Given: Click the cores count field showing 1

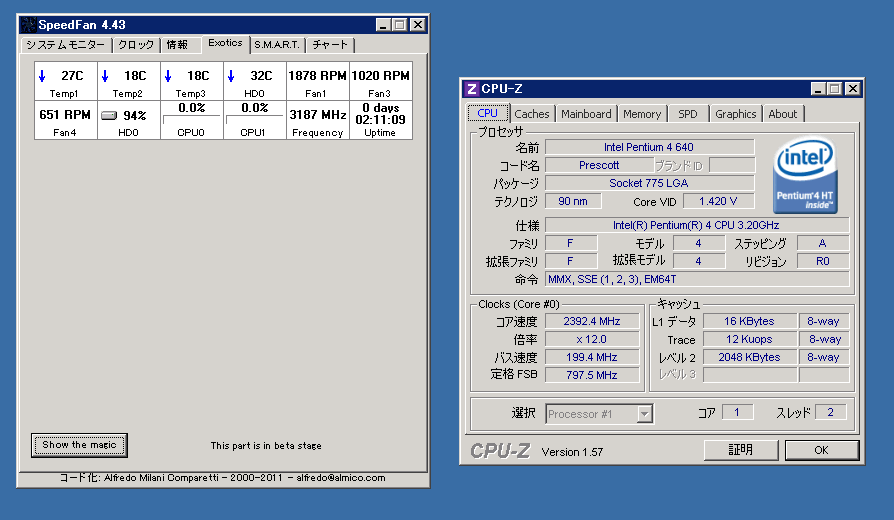Looking at the screenshot, I should click(737, 412).
